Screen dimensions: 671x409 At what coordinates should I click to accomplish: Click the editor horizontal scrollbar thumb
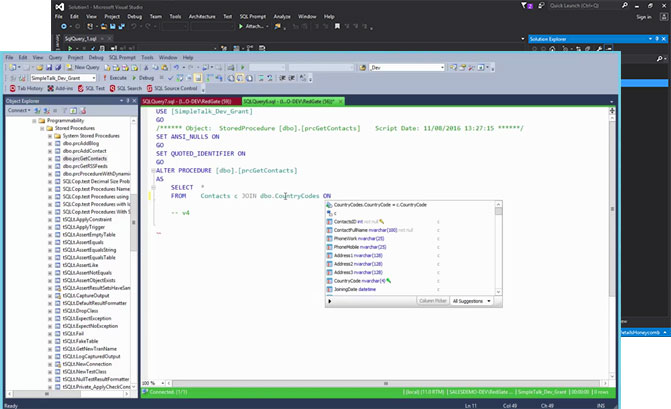[x=386, y=383]
